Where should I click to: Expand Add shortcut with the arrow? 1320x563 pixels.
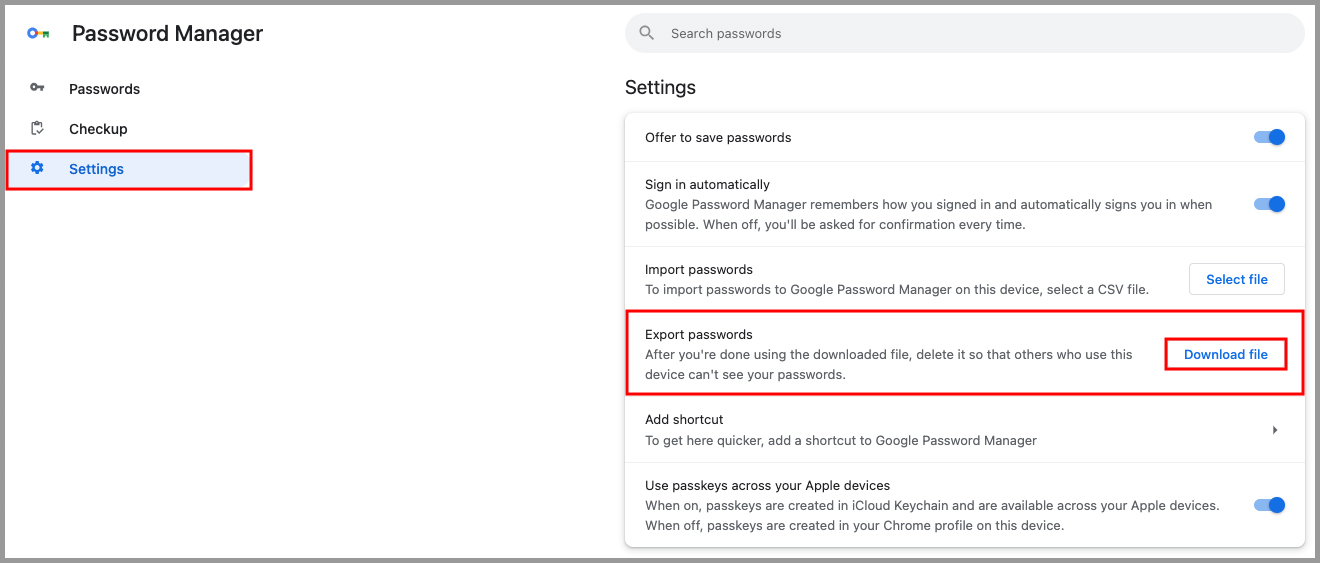(x=1275, y=430)
